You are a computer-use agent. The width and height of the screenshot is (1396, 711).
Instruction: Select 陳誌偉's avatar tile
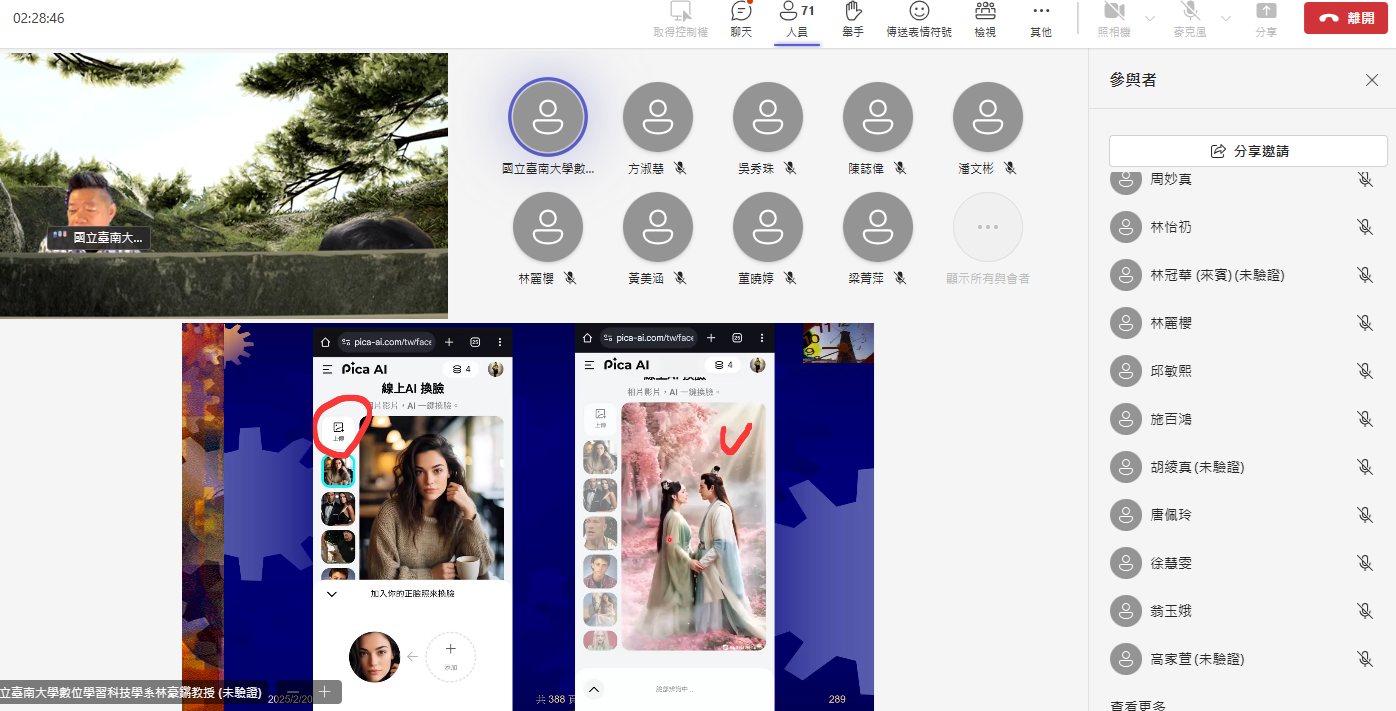click(x=878, y=117)
